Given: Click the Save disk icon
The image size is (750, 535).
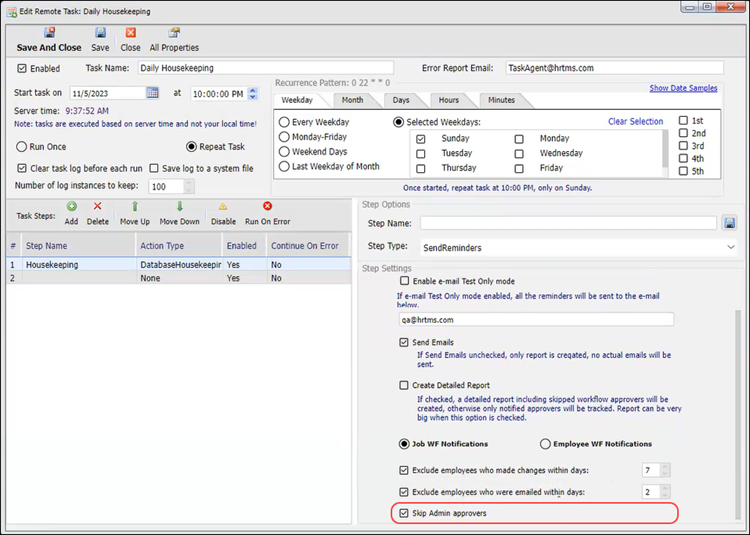Looking at the screenshot, I should point(100,33).
